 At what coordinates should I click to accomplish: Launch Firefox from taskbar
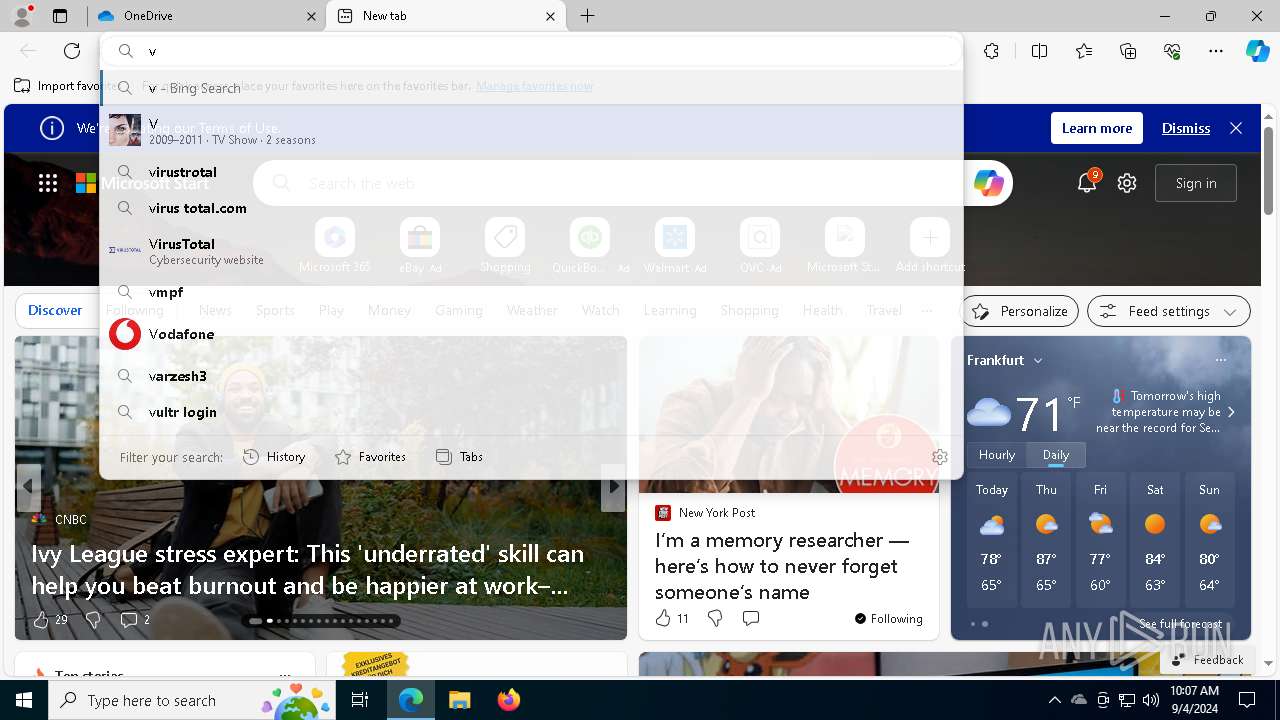tap(508, 700)
